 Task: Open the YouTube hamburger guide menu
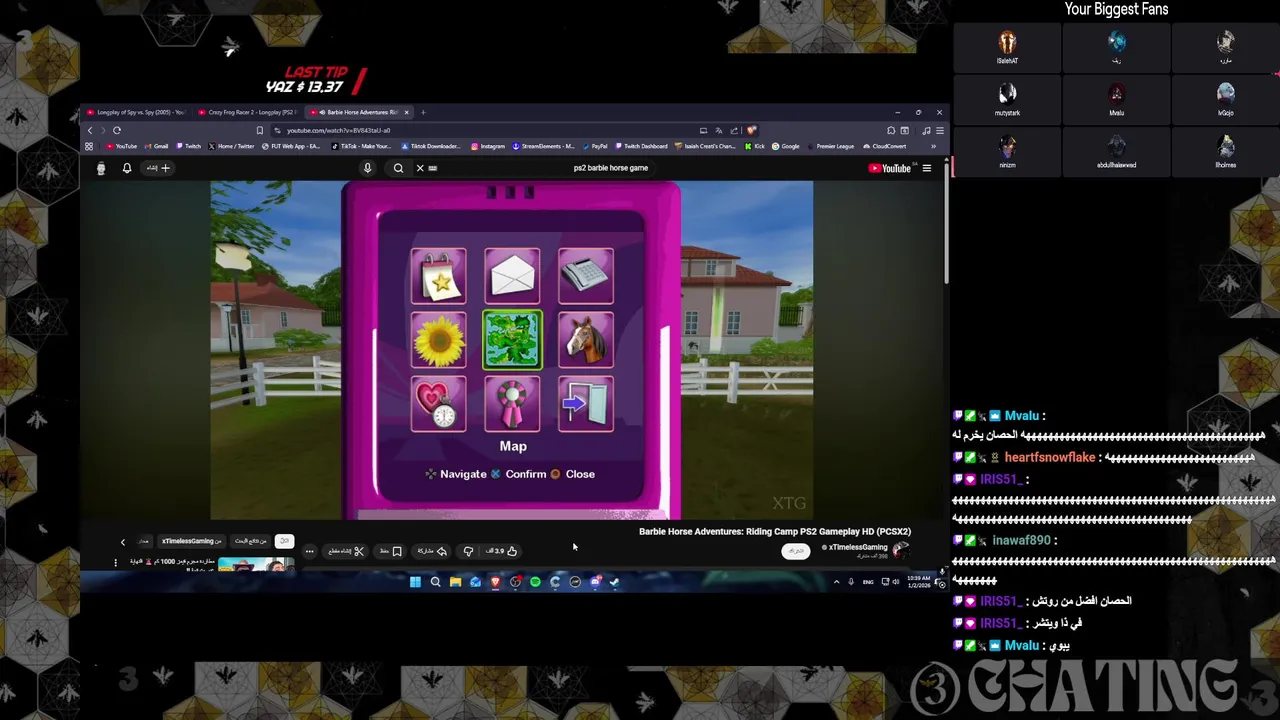(x=927, y=168)
